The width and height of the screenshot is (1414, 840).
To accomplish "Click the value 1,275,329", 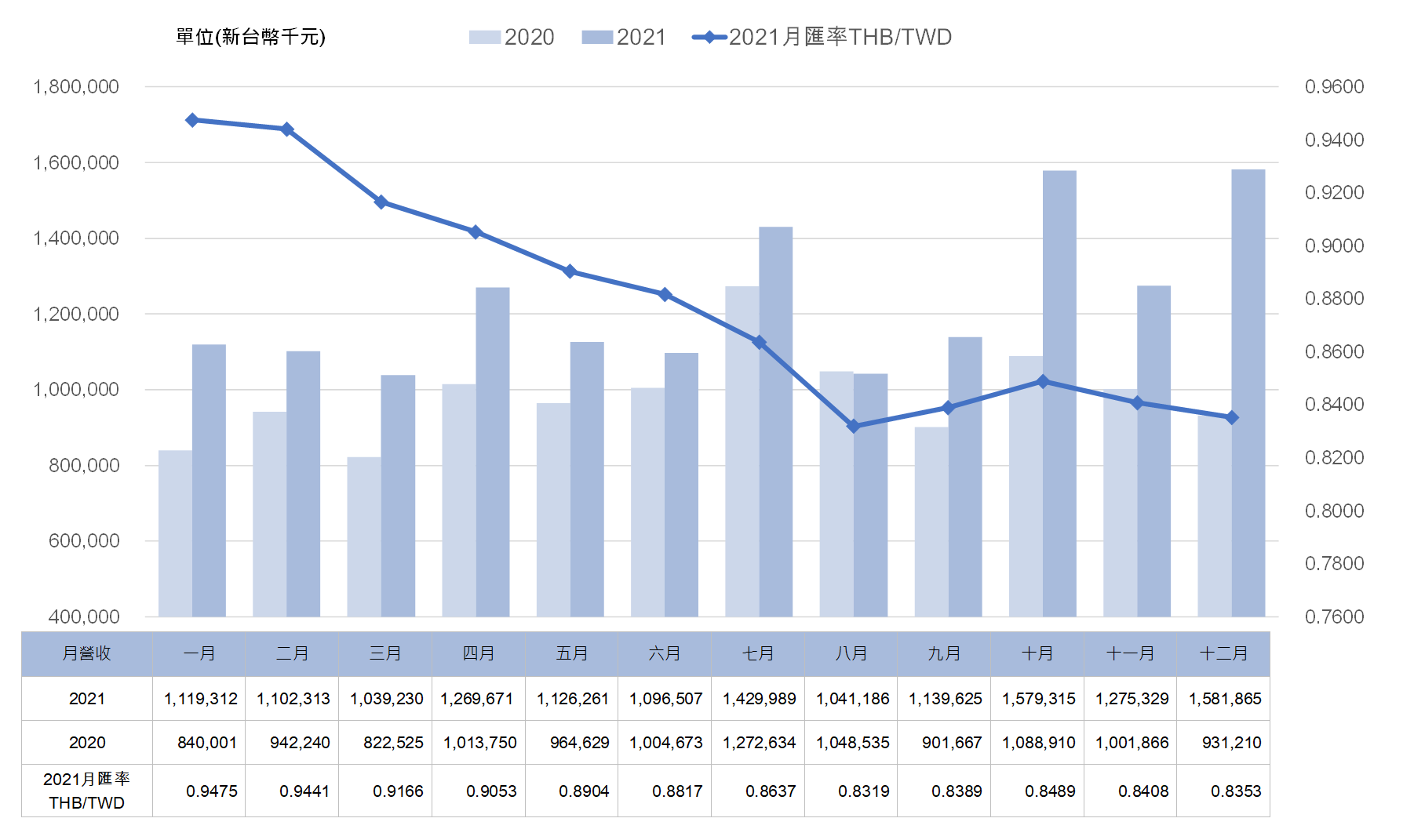I will click(1132, 699).
